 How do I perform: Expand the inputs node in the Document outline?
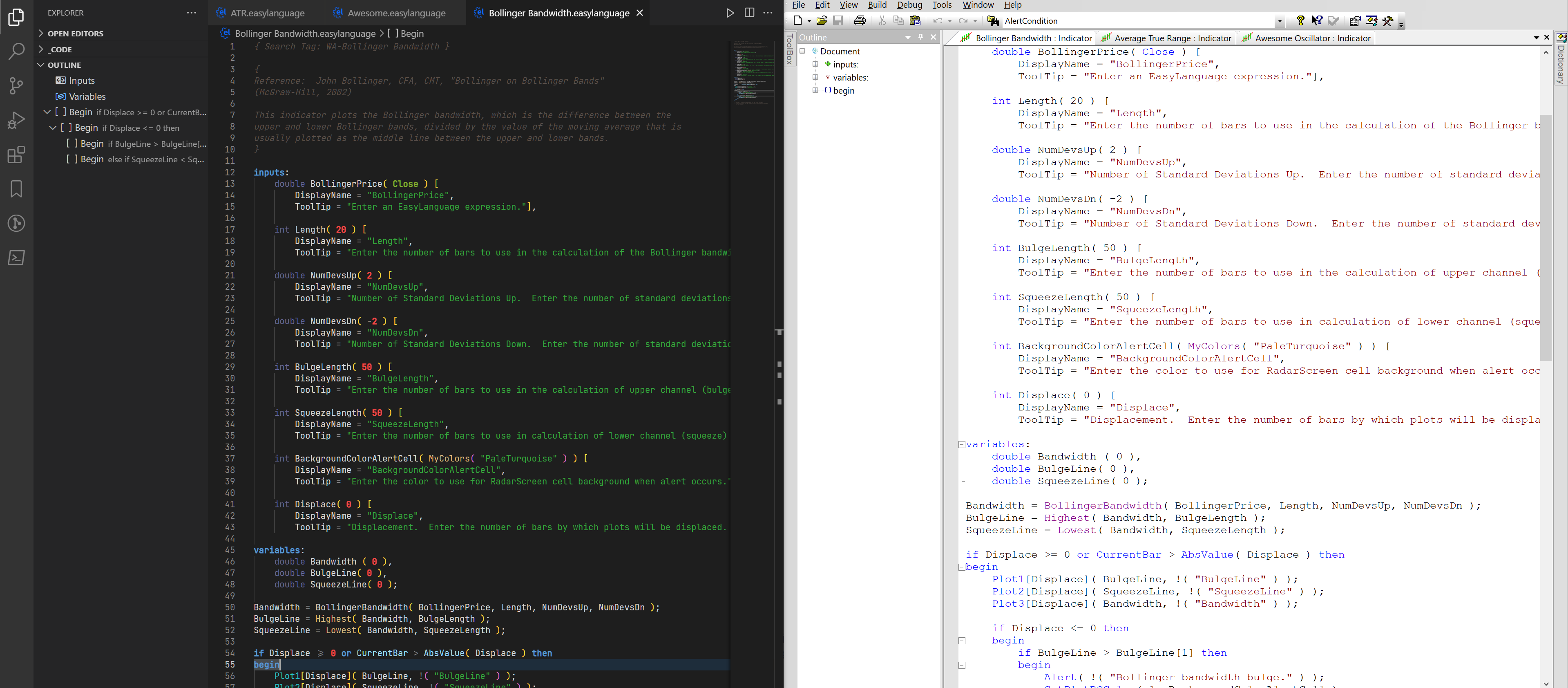(816, 64)
